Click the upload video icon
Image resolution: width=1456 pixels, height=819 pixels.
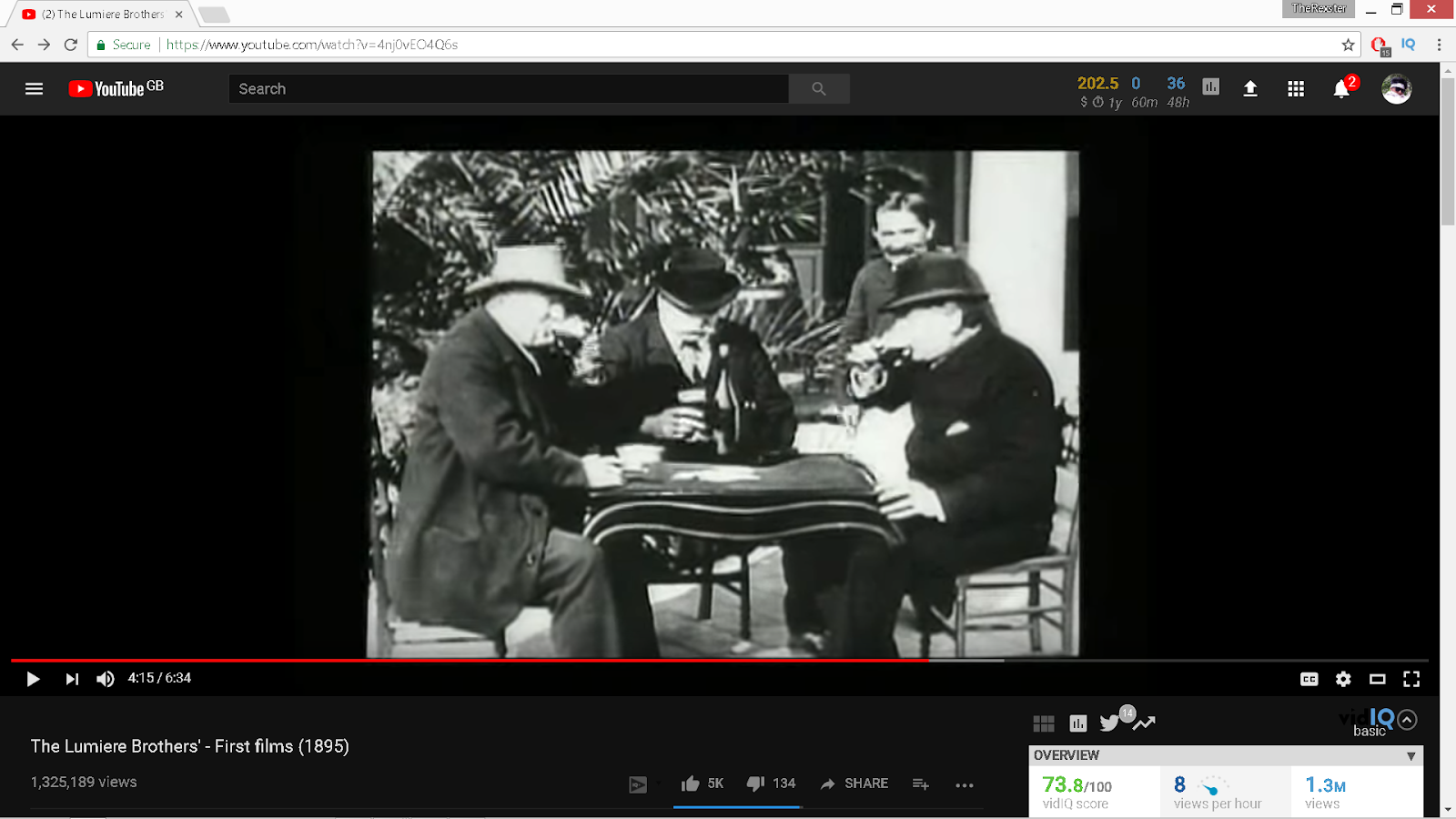point(1250,88)
